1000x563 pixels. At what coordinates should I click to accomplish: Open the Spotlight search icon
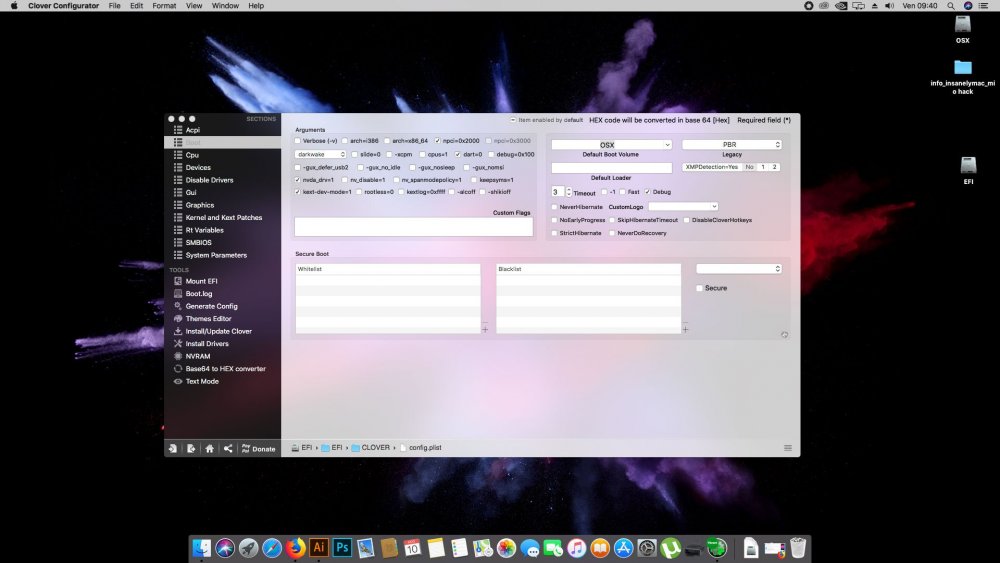950,6
